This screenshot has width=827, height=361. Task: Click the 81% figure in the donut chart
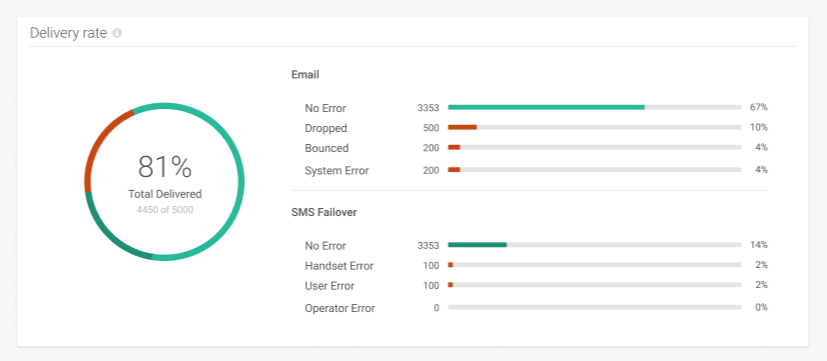165,167
